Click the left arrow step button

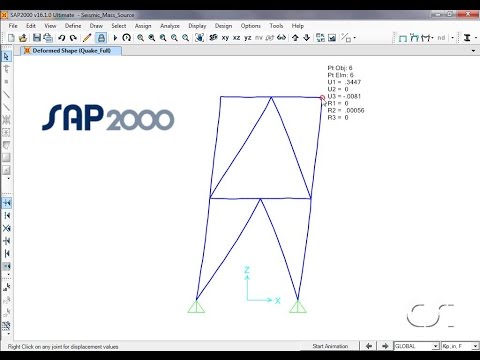tap(369, 346)
